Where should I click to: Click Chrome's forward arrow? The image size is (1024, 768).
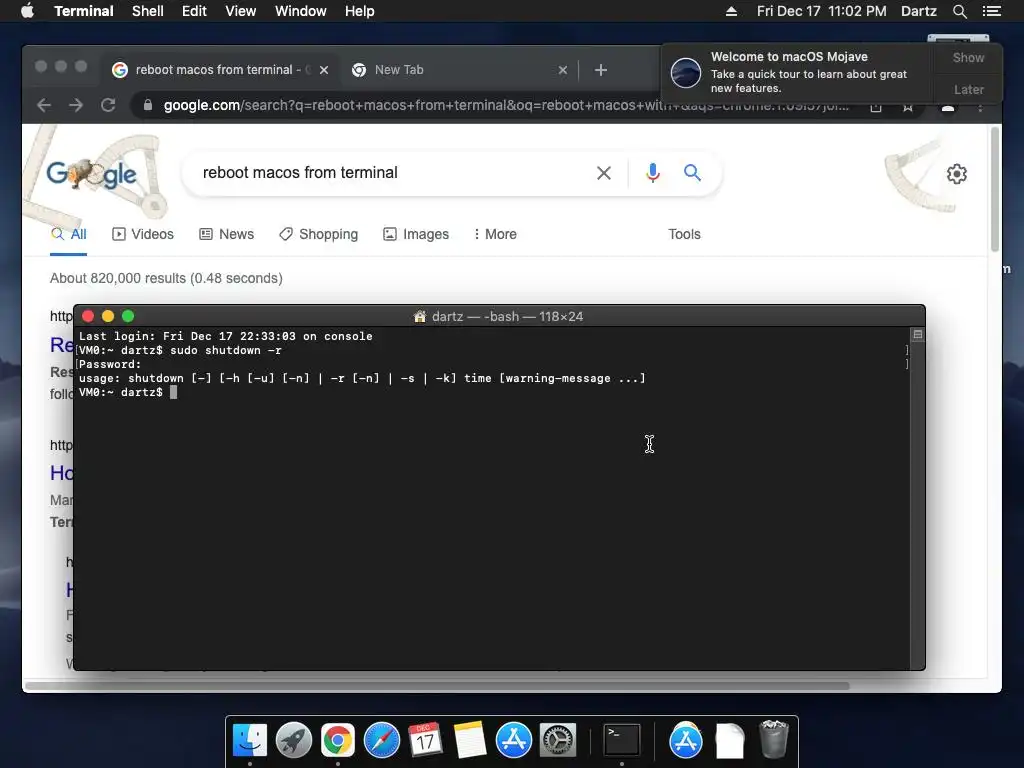[x=76, y=105]
